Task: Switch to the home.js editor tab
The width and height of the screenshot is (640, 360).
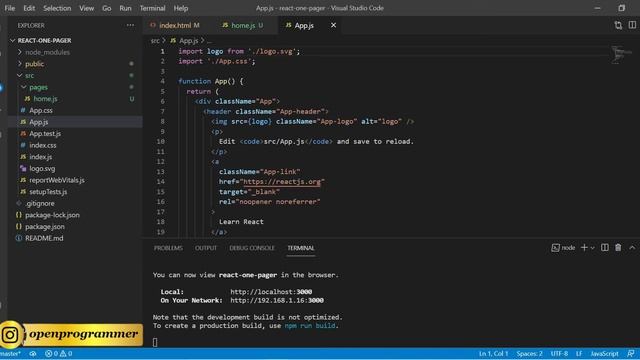Action: [243, 25]
